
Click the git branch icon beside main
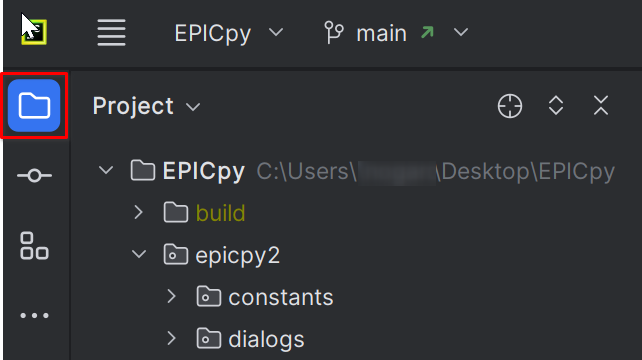tap(334, 32)
